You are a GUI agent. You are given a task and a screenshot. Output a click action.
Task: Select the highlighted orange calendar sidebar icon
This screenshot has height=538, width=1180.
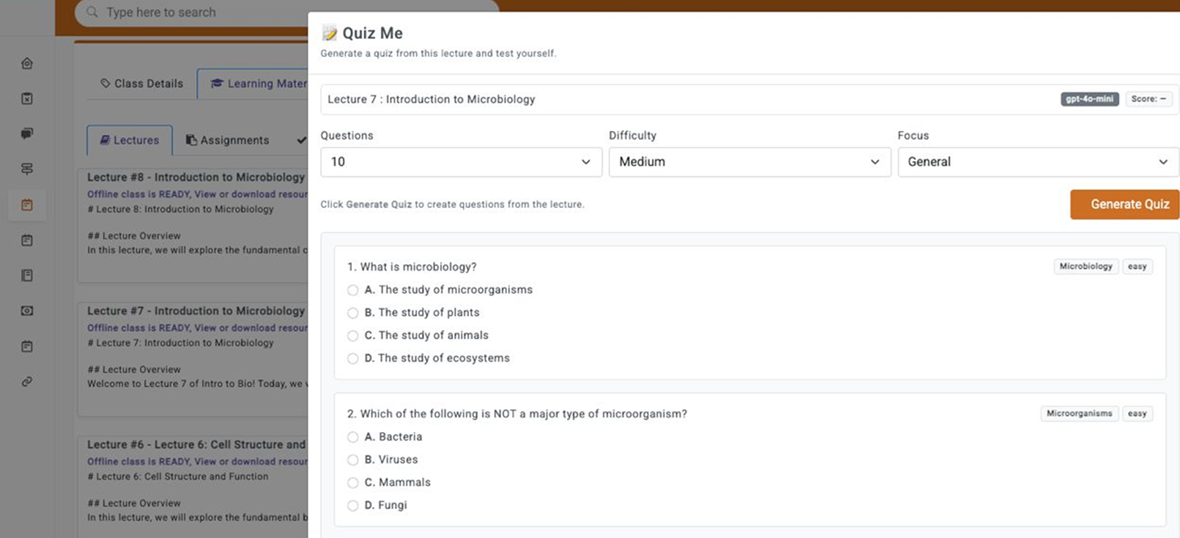(x=27, y=205)
